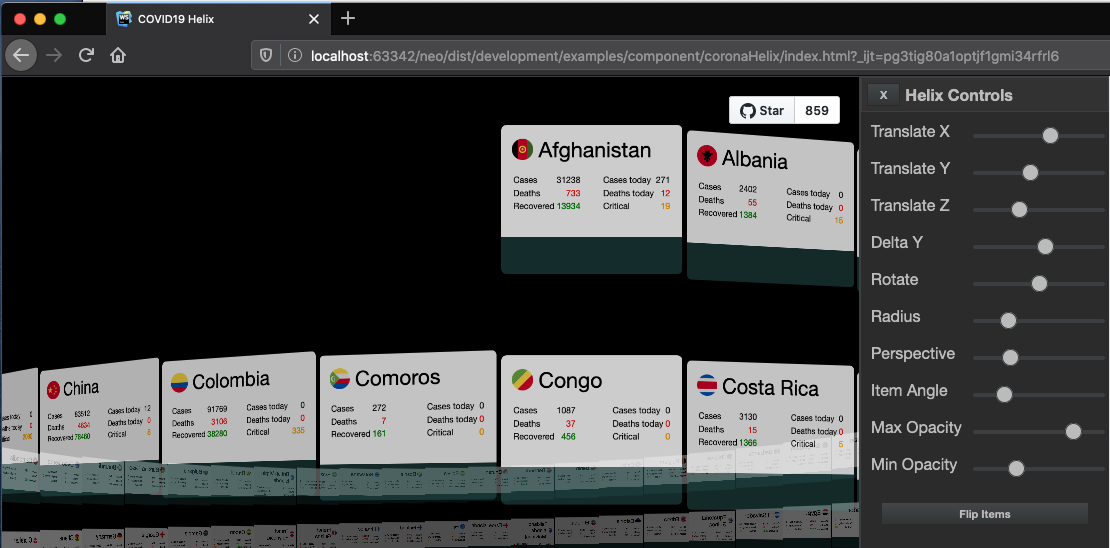Click the browser forward arrow

(54, 55)
